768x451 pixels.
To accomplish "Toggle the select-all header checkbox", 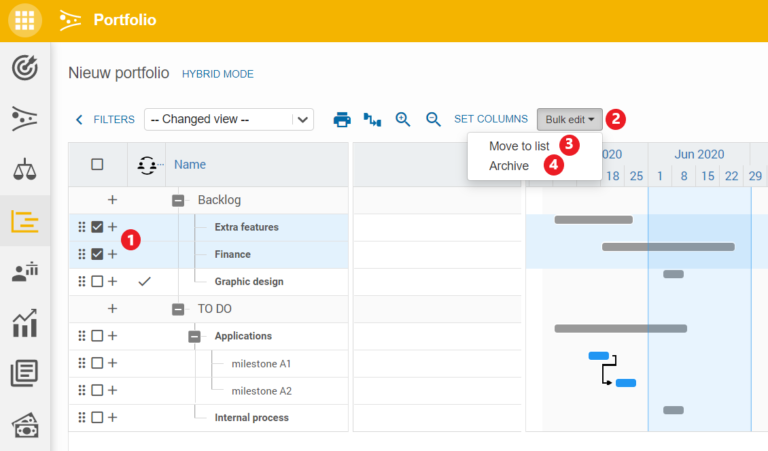I will coord(97,164).
